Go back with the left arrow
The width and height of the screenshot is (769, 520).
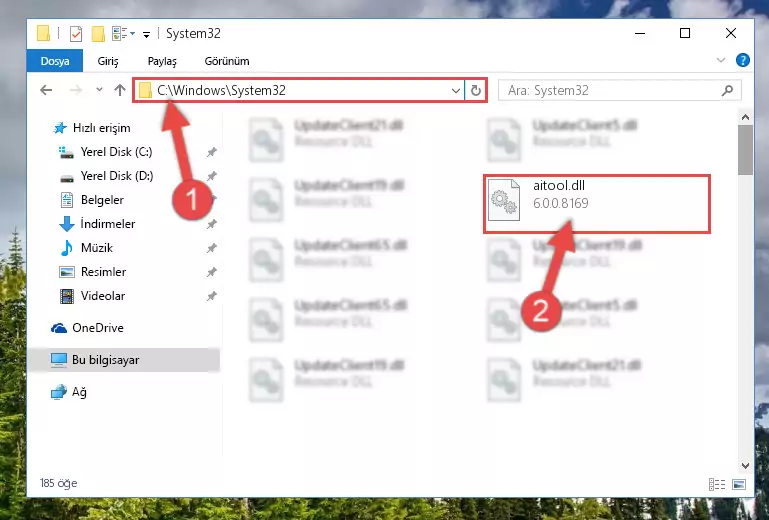(46, 90)
